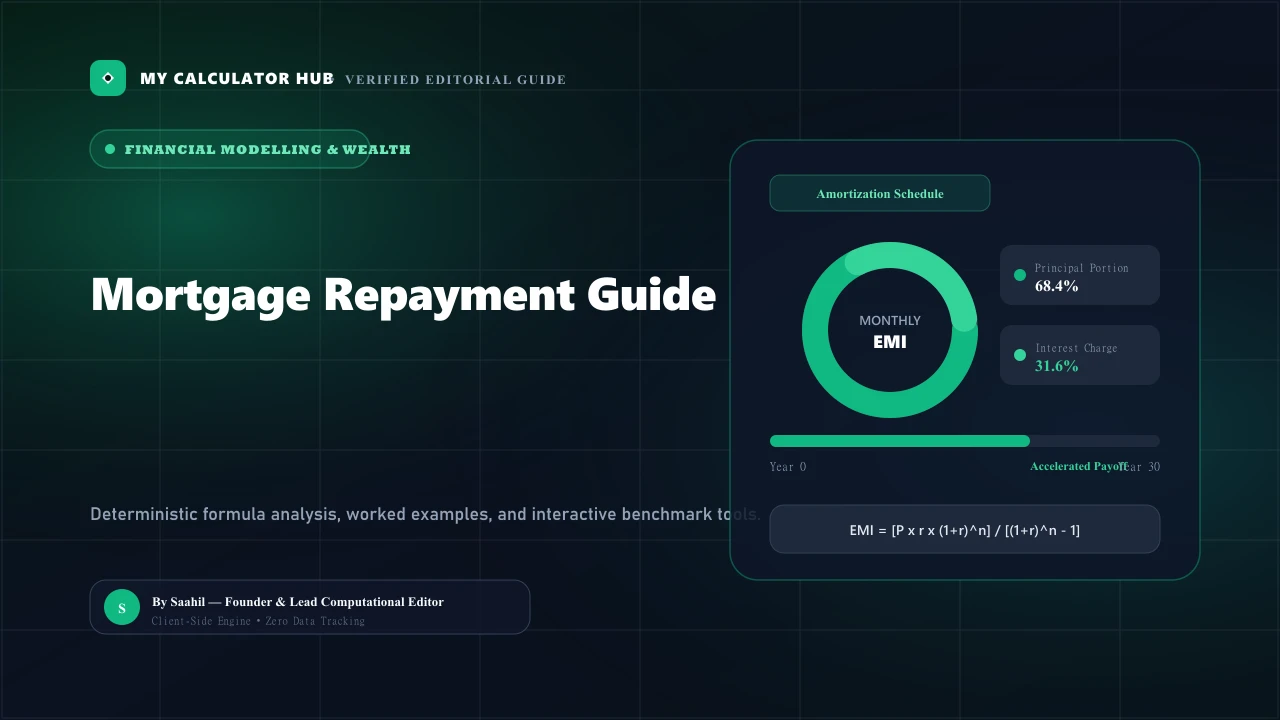Click the Client-Side Engine Zero Data Tracking text
The width and height of the screenshot is (1280, 720).
(x=258, y=621)
